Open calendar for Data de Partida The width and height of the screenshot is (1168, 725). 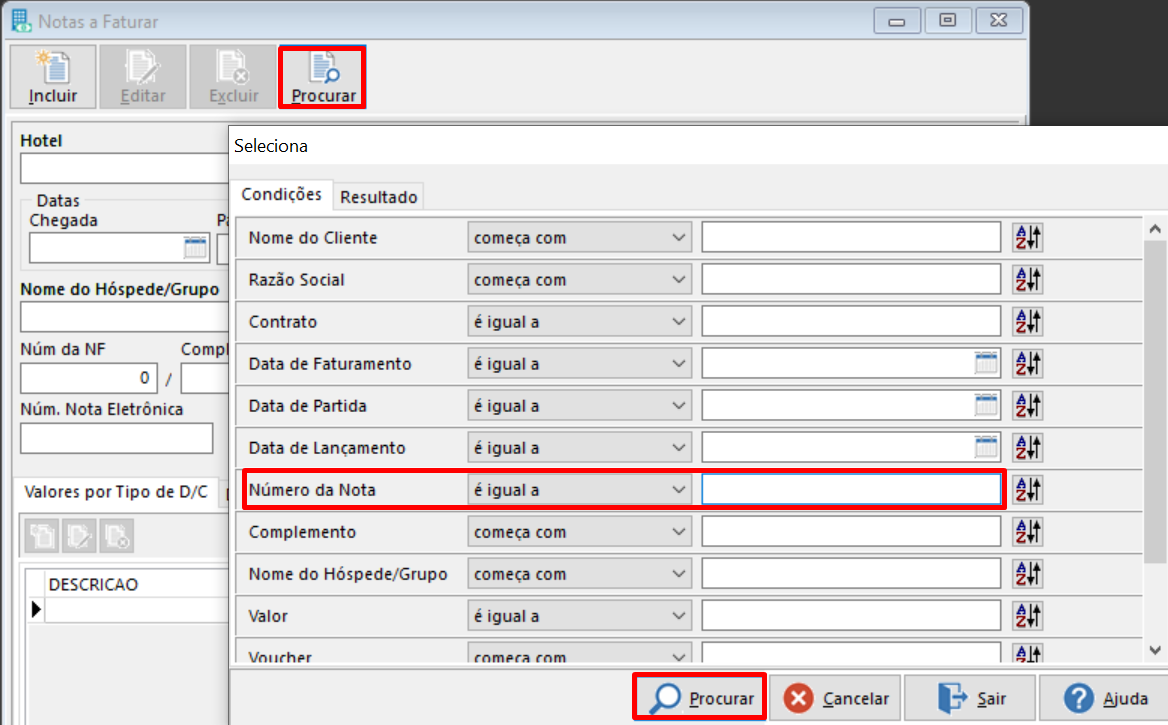pos(986,406)
